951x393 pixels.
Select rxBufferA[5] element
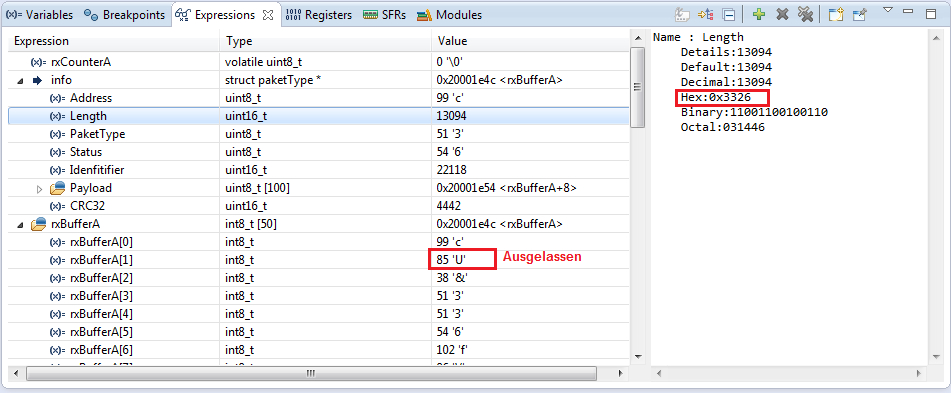coord(319,332)
